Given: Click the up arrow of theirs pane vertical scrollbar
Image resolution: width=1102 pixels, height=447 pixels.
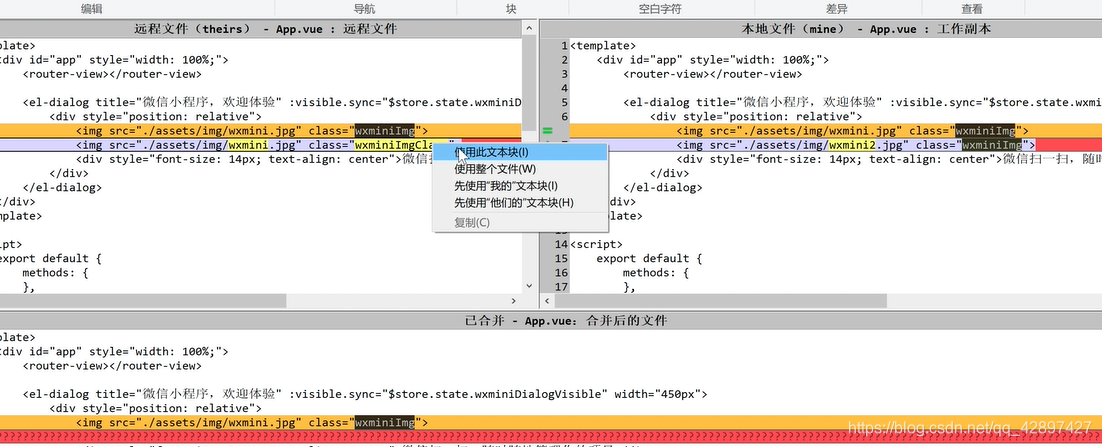Looking at the screenshot, I should (529, 29).
